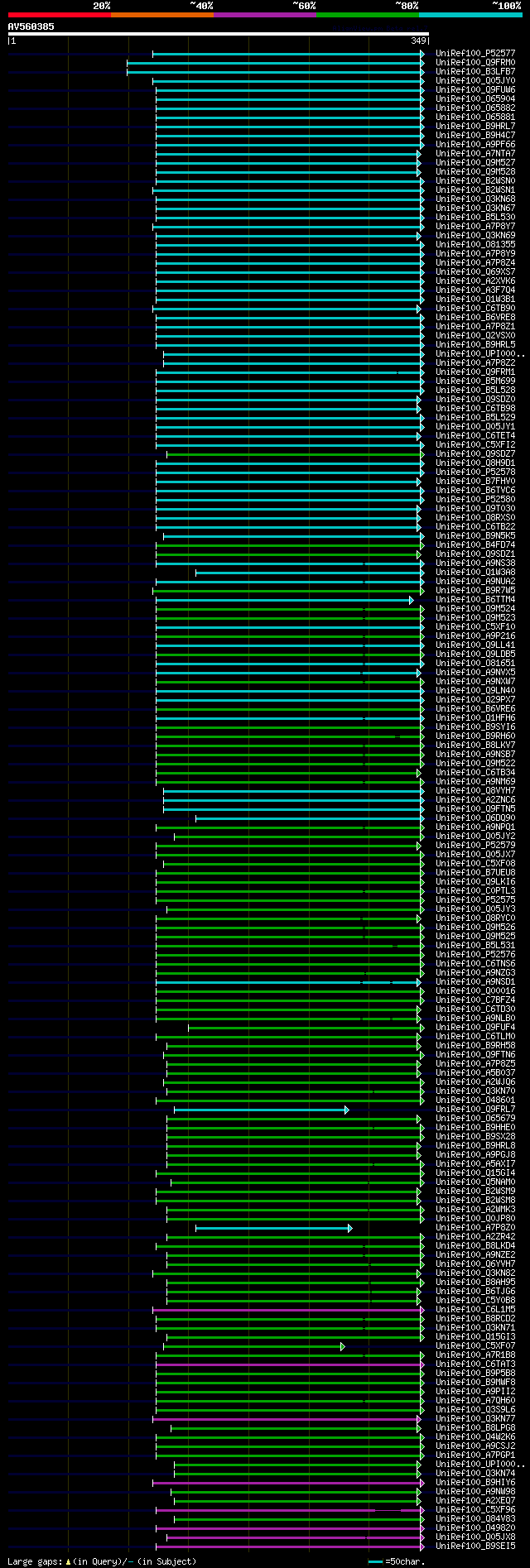Select hit label UniRef100_B8AH95
530x1568 pixels.
(475, 1282)
